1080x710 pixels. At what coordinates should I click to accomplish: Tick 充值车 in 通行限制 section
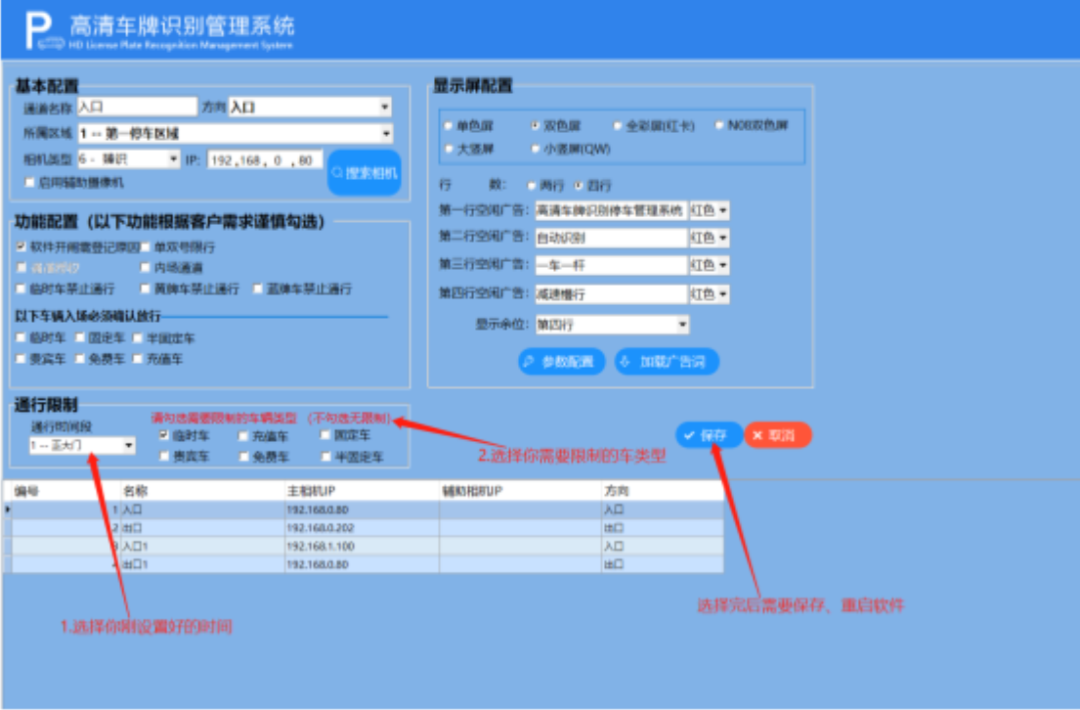(243, 436)
